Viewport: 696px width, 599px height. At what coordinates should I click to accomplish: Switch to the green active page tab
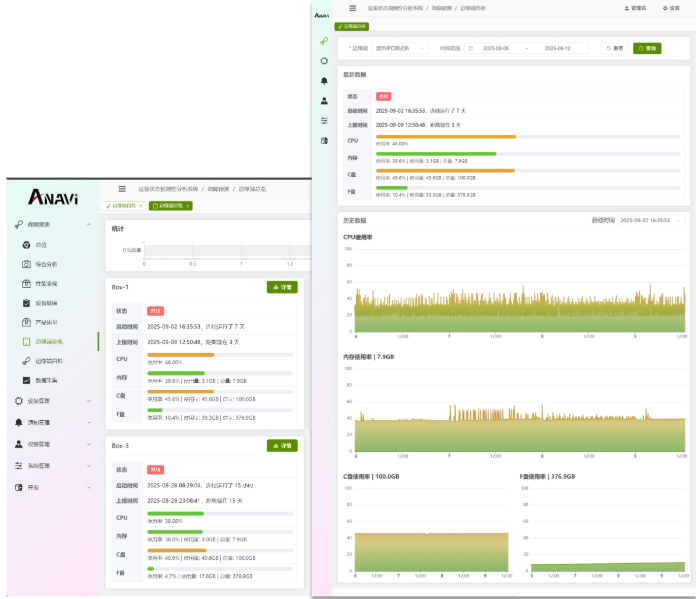point(170,206)
